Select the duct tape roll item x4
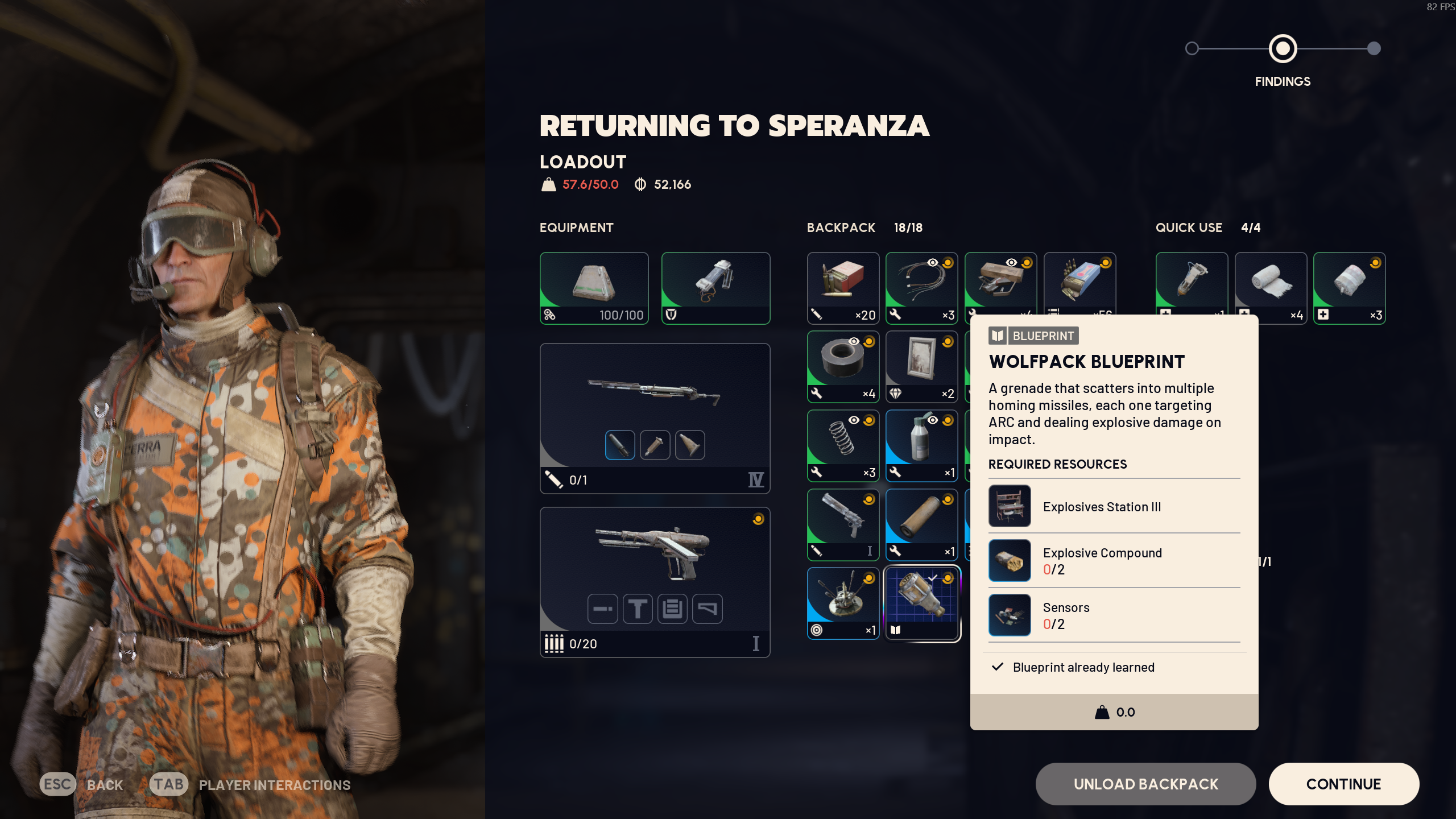Viewport: 1456px width, 819px height. (x=843, y=367)
